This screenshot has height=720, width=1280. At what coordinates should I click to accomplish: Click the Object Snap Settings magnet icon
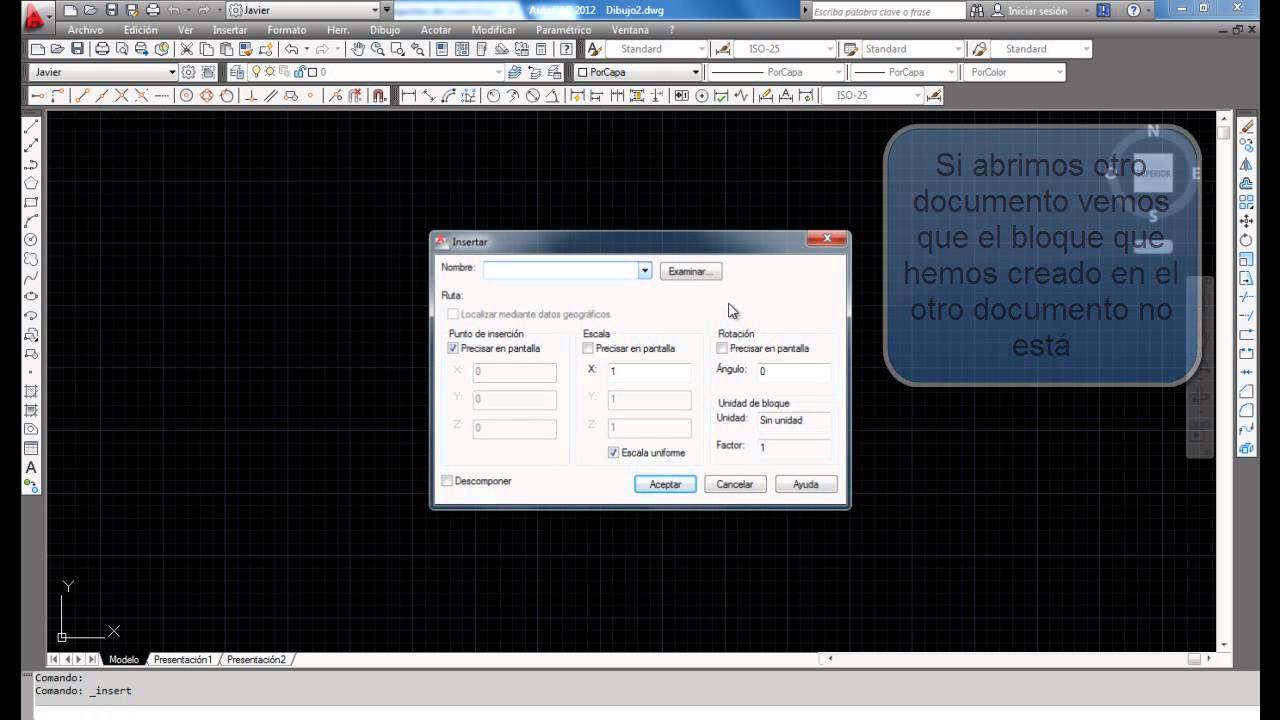(379, 96)
